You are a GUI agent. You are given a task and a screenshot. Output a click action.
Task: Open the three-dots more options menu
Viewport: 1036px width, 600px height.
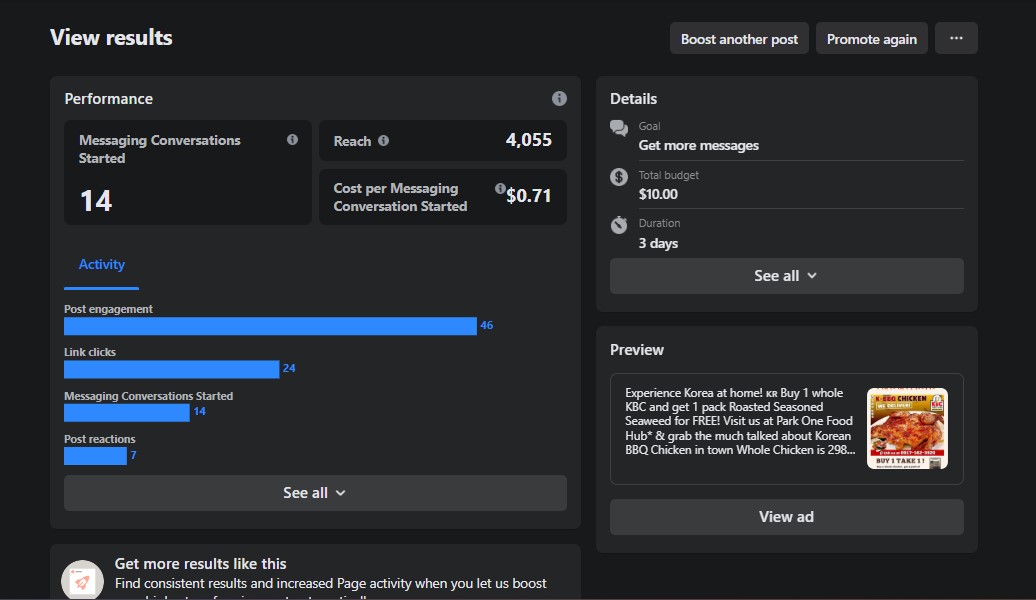click(956, 39)
